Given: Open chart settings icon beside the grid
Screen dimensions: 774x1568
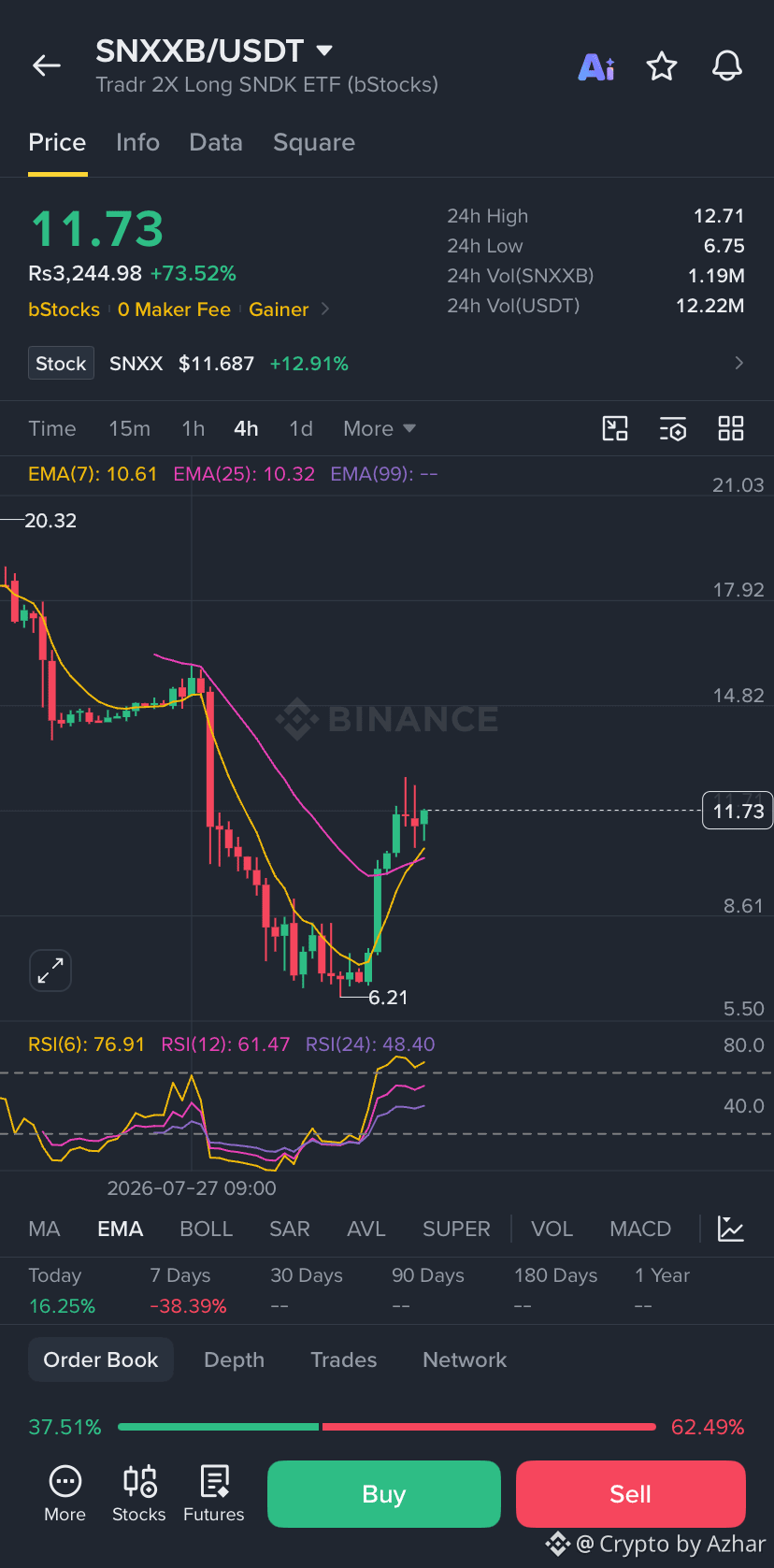Looking at the screenshot, I should pos(673,428).
